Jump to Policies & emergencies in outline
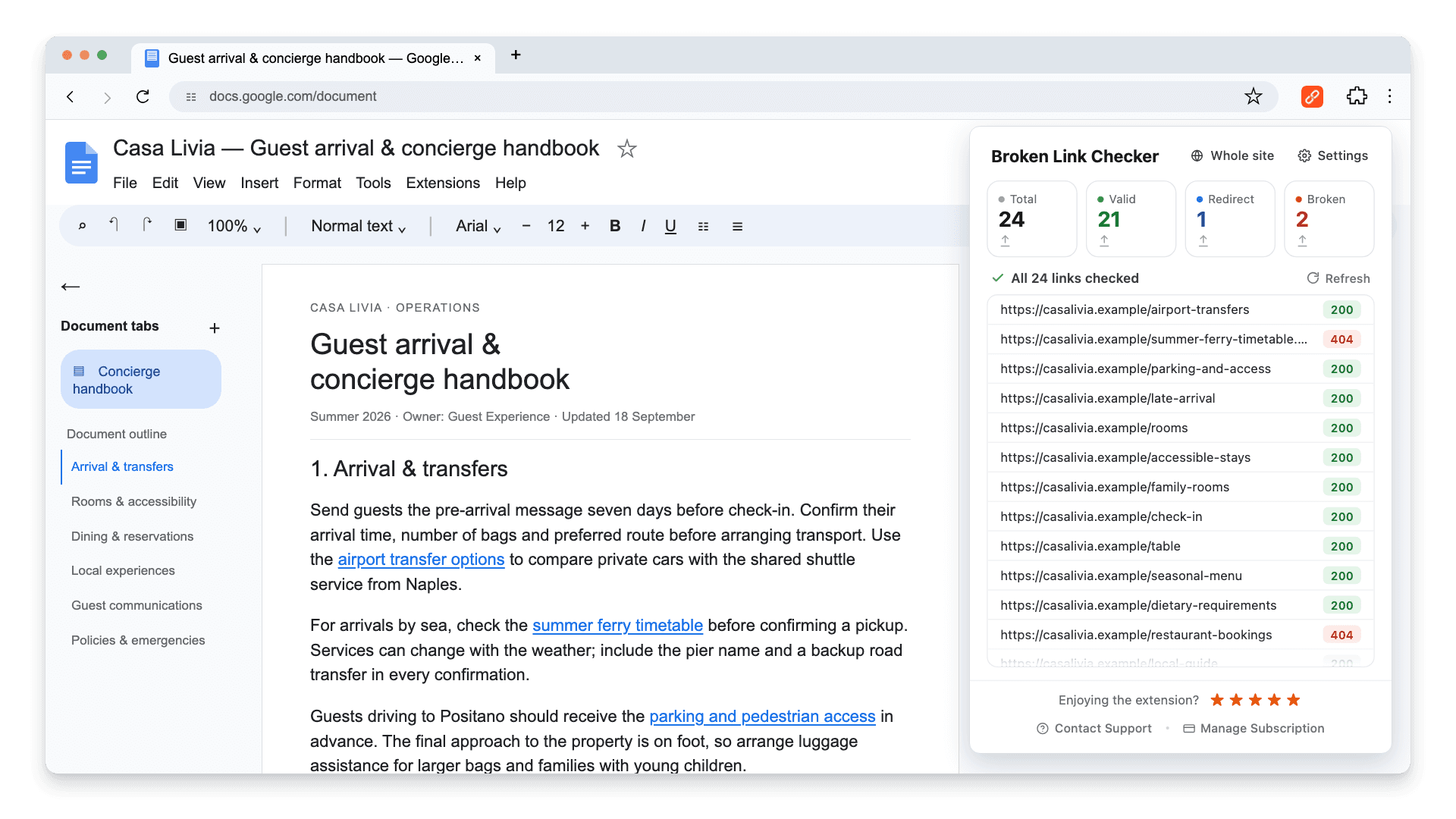 point(138,640)
